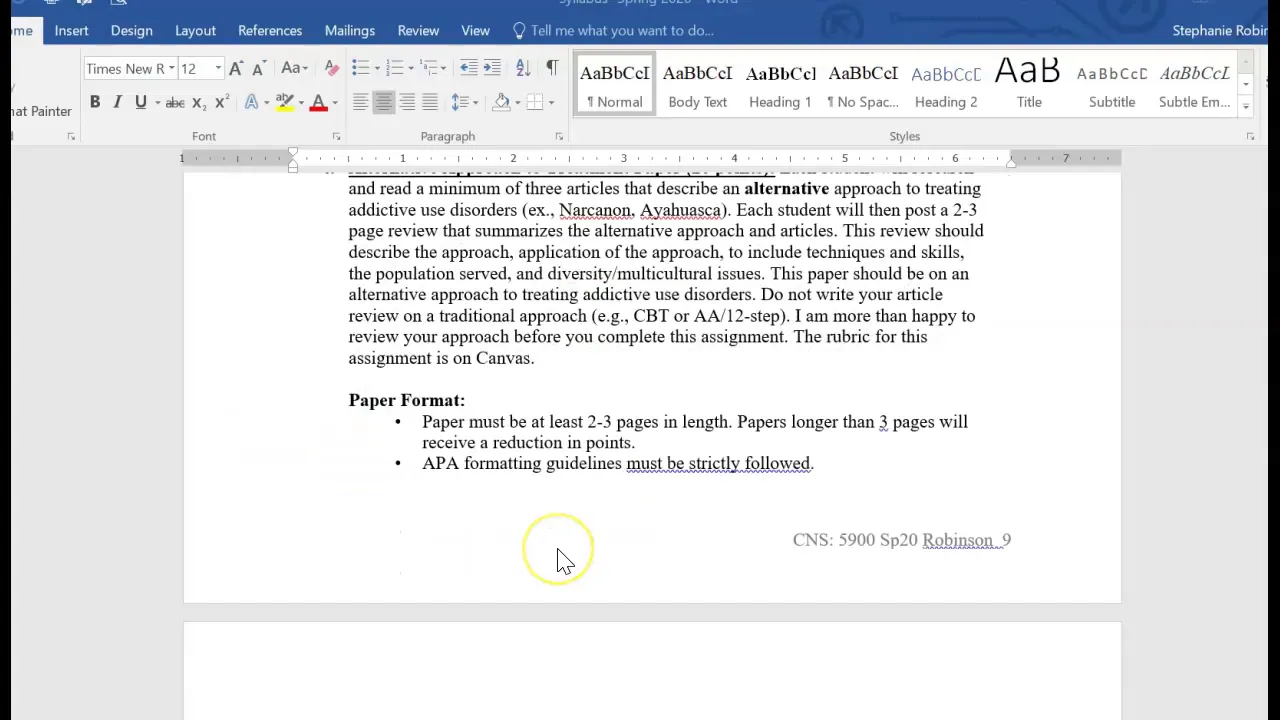Apply subscript formatting
This screenshot has height=720, width=1280.
[198, 102]
